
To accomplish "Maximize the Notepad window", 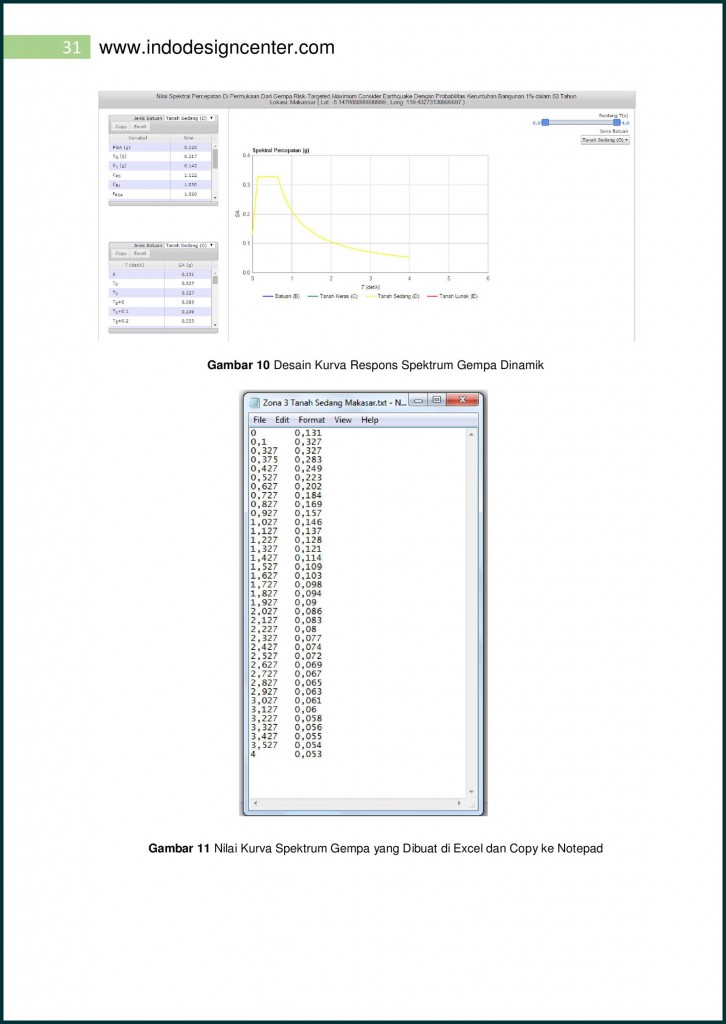I will [x=437, y=400].
